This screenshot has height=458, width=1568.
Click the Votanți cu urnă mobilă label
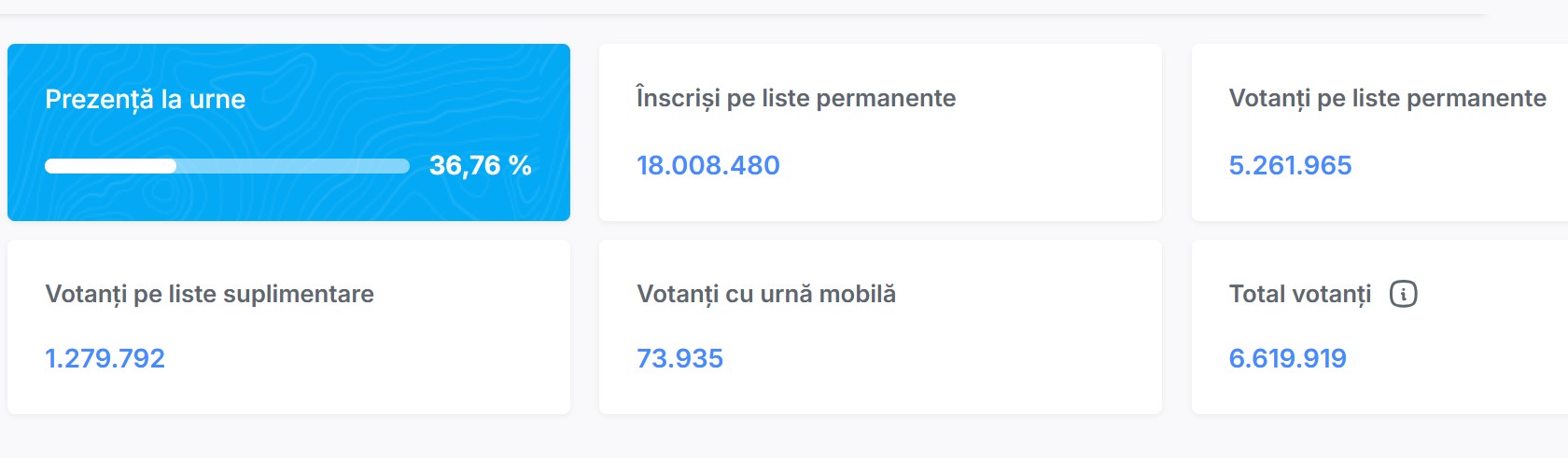tap(765, 295)
